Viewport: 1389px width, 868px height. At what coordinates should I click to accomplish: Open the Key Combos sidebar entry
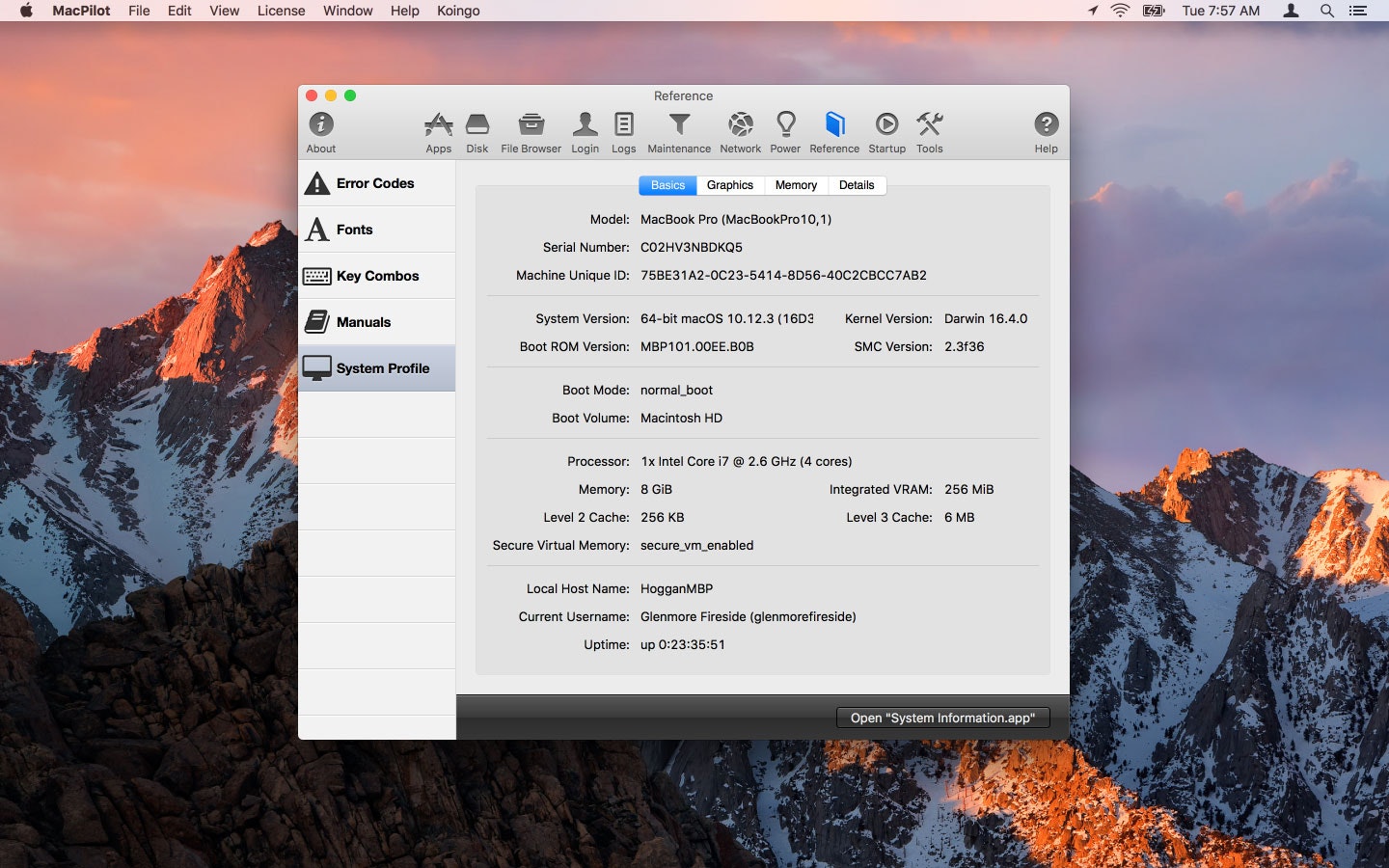pyautogui.click(x=376, y=275)
